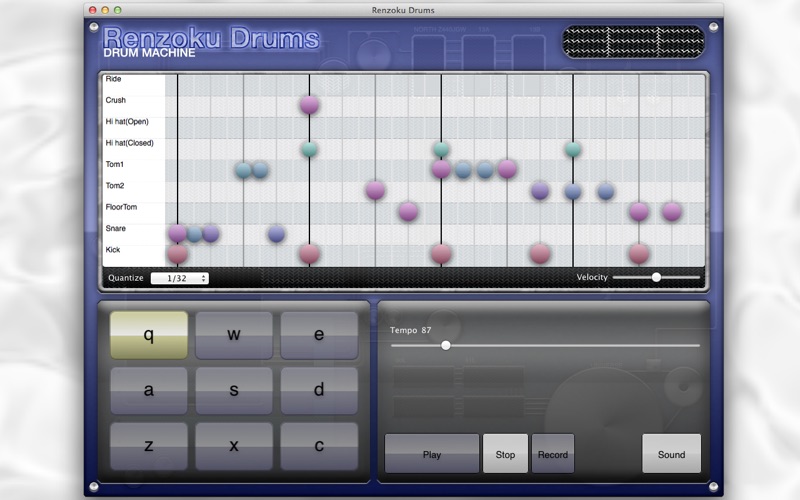Click the Snare row label

tap(115, 229)
